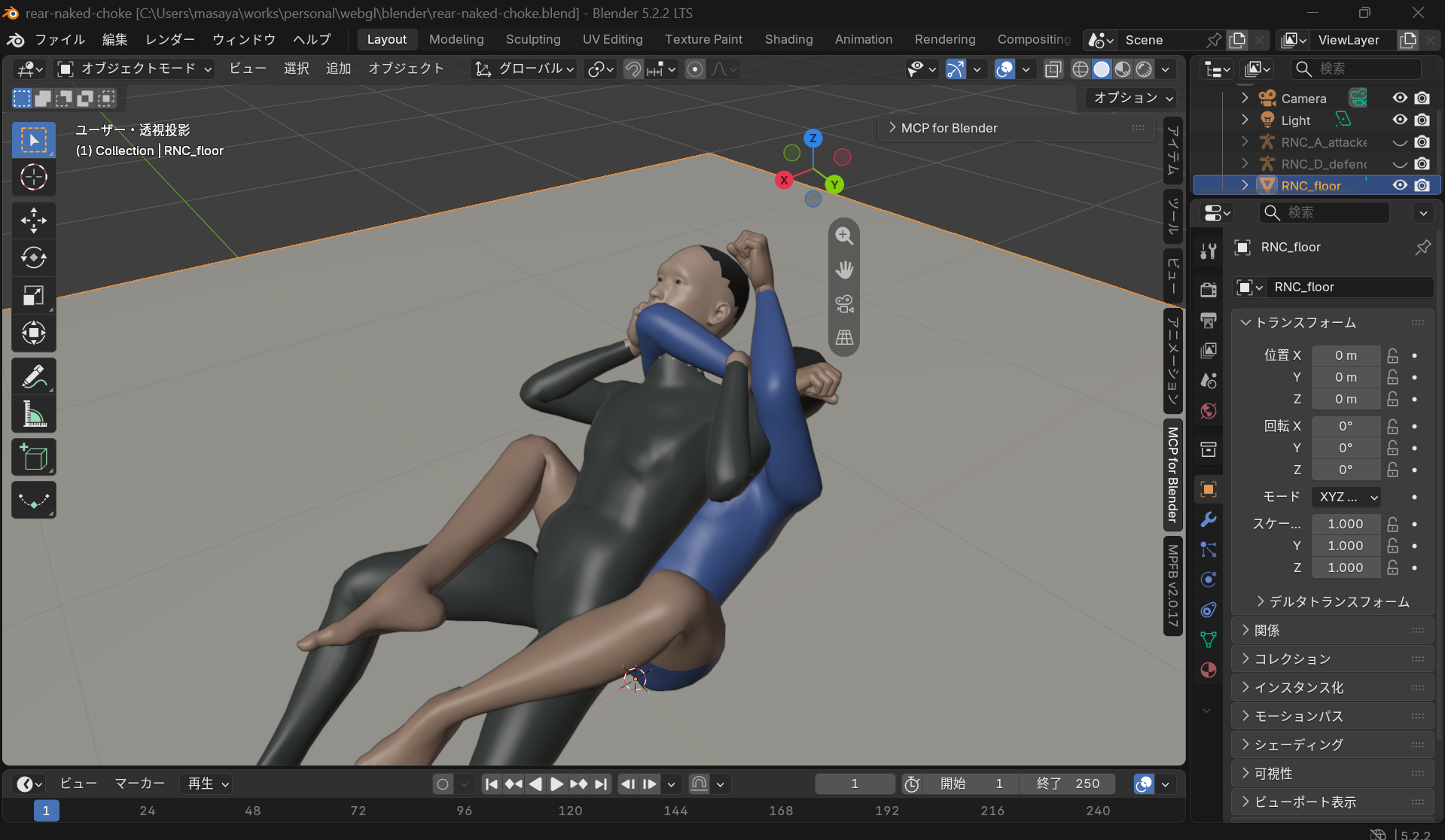Open the ファイル menu
The width and height of the screenshot is (1445, 840).
click(60, 39)
